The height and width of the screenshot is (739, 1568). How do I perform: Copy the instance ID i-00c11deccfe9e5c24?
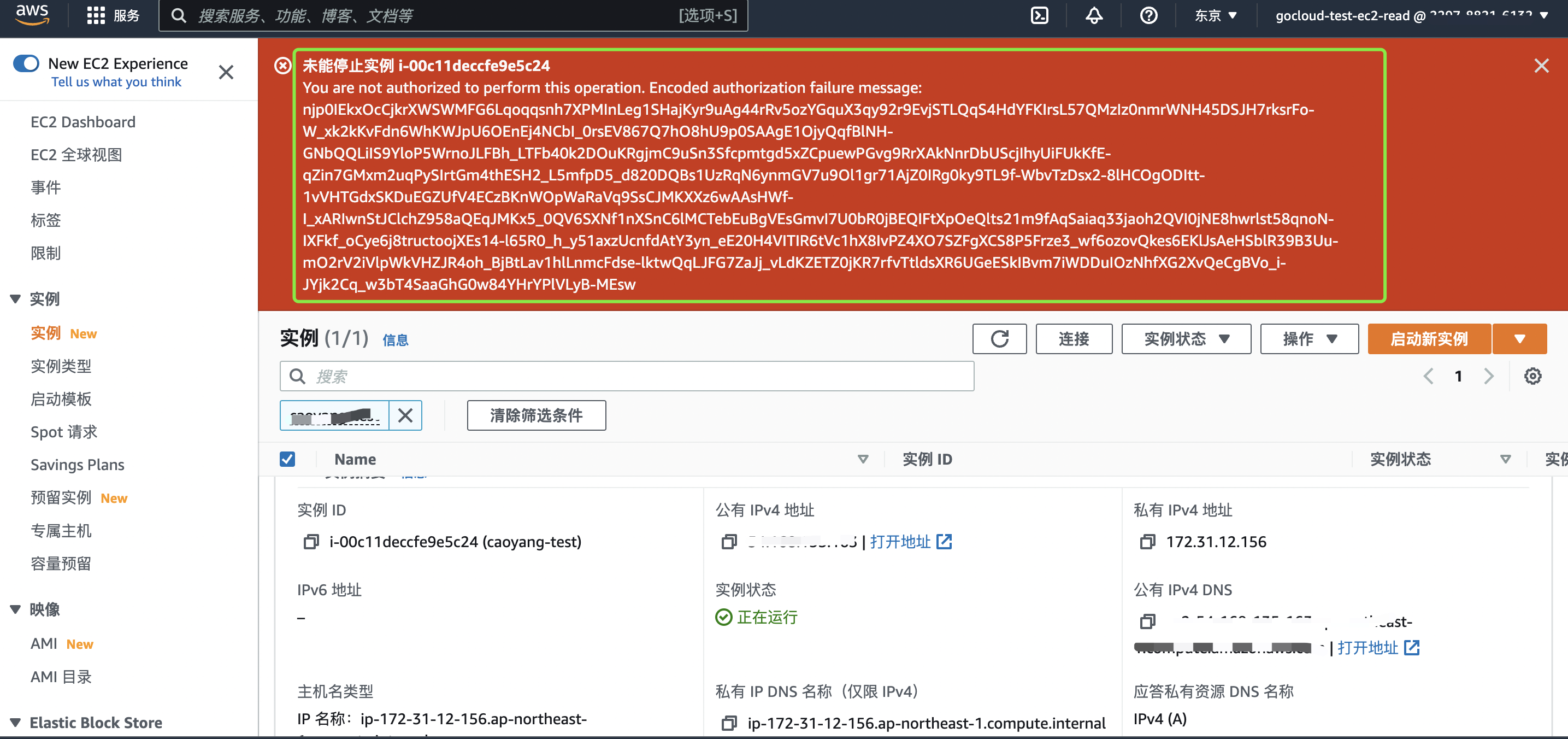(x=311, y=542)
